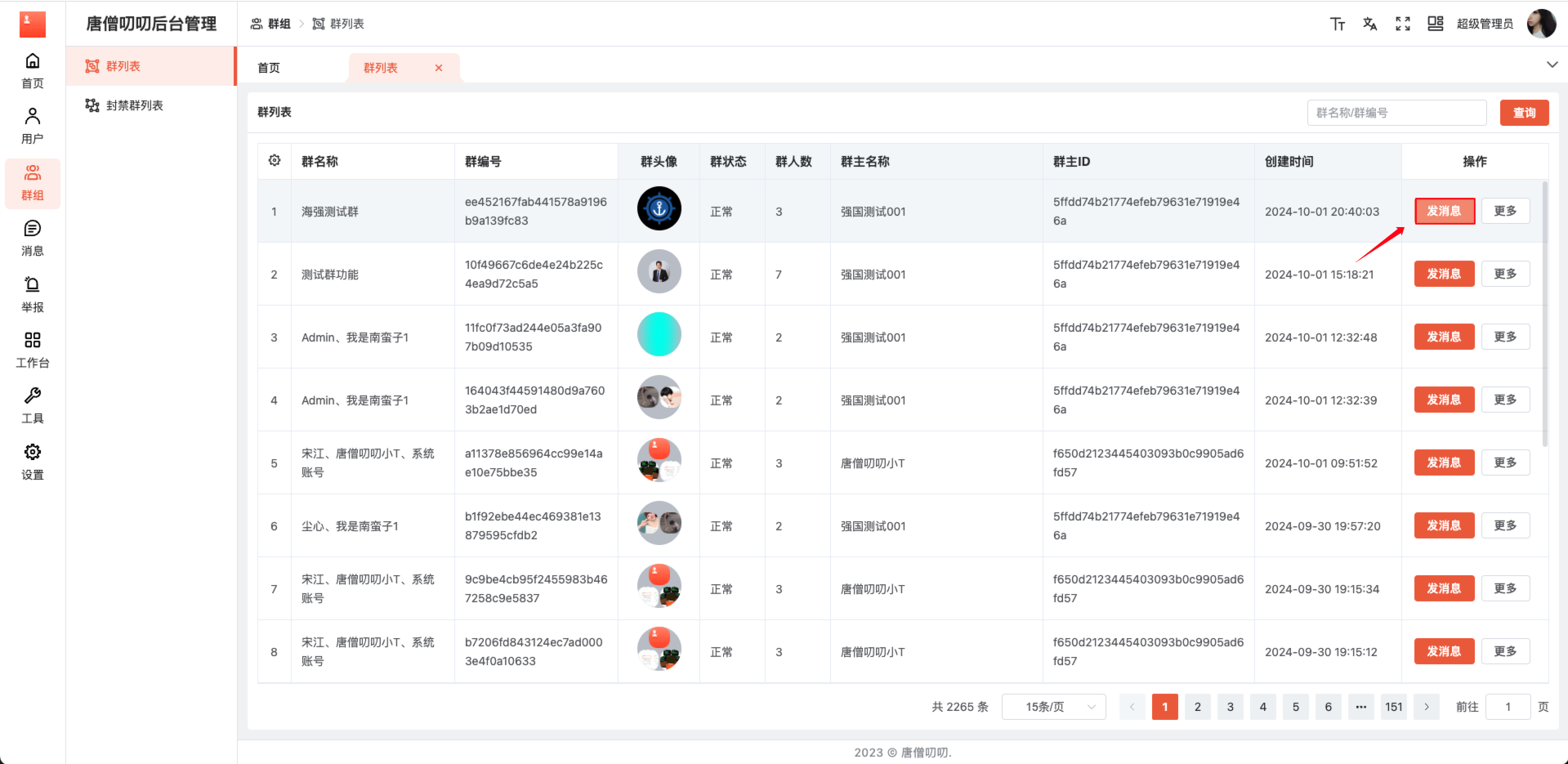Close the 群列表 tab
1568x764 pixels.
pyautogui.click(x=439, y=68)
